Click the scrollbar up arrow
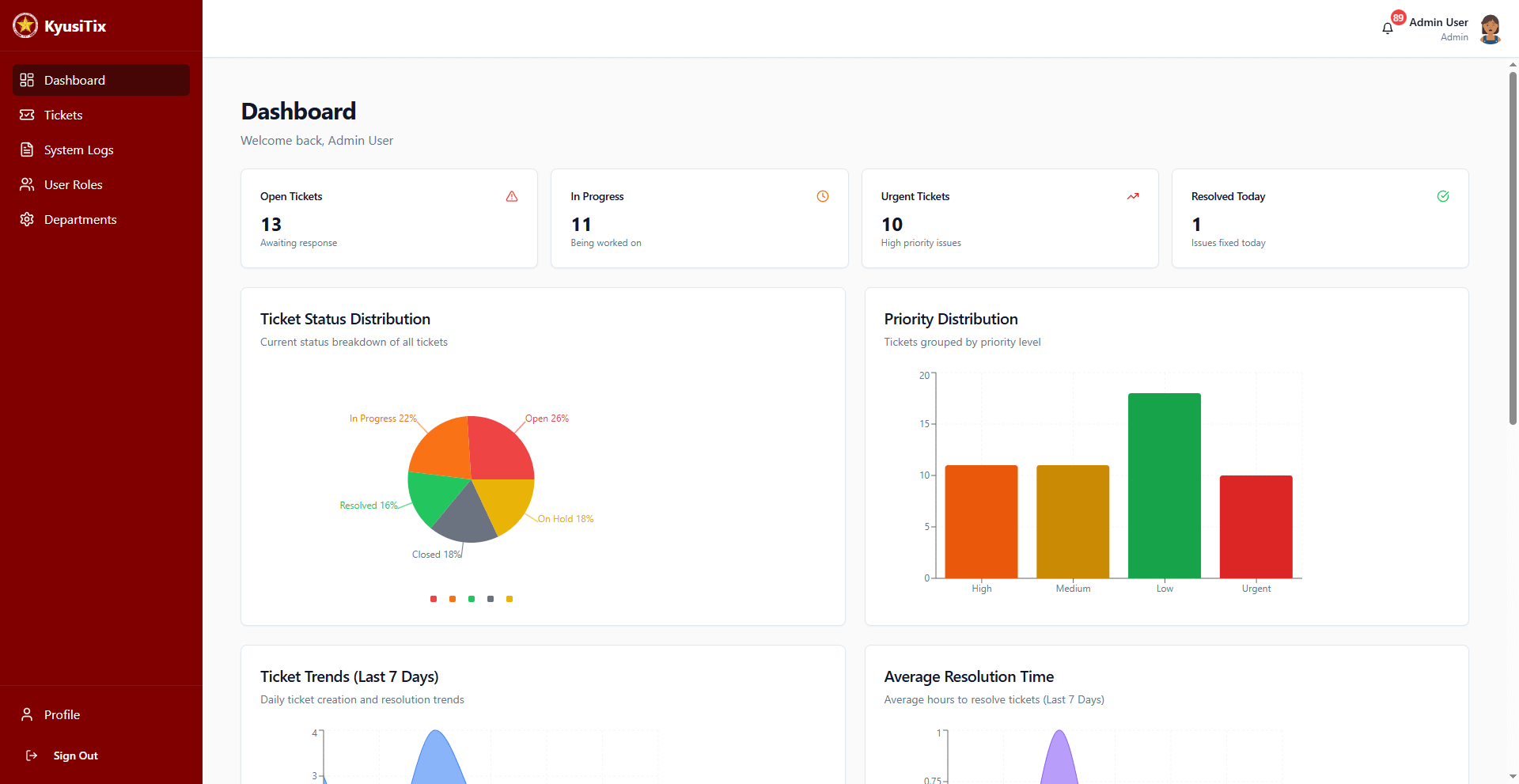1519x784 pixels. click(x=1511, y=64)
